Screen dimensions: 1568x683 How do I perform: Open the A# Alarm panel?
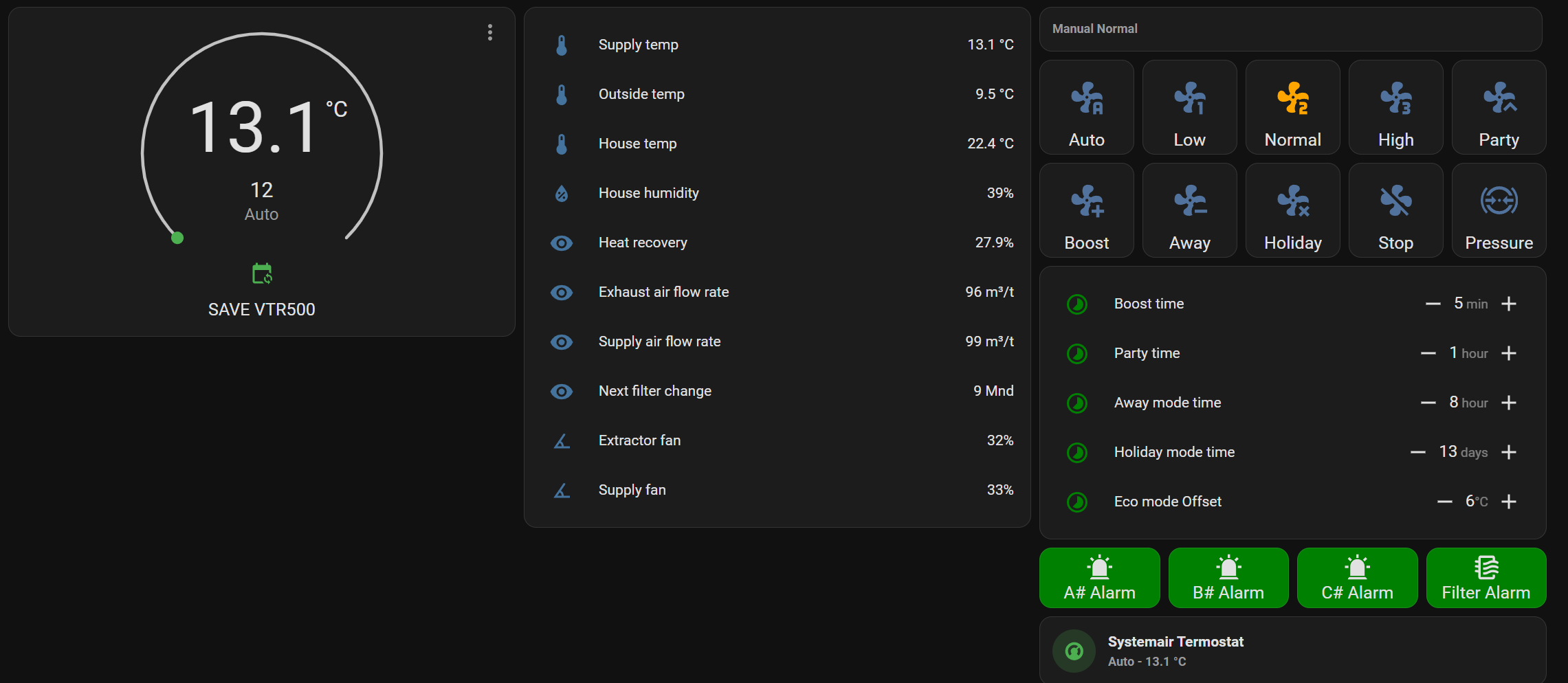tap(1099, 578)
